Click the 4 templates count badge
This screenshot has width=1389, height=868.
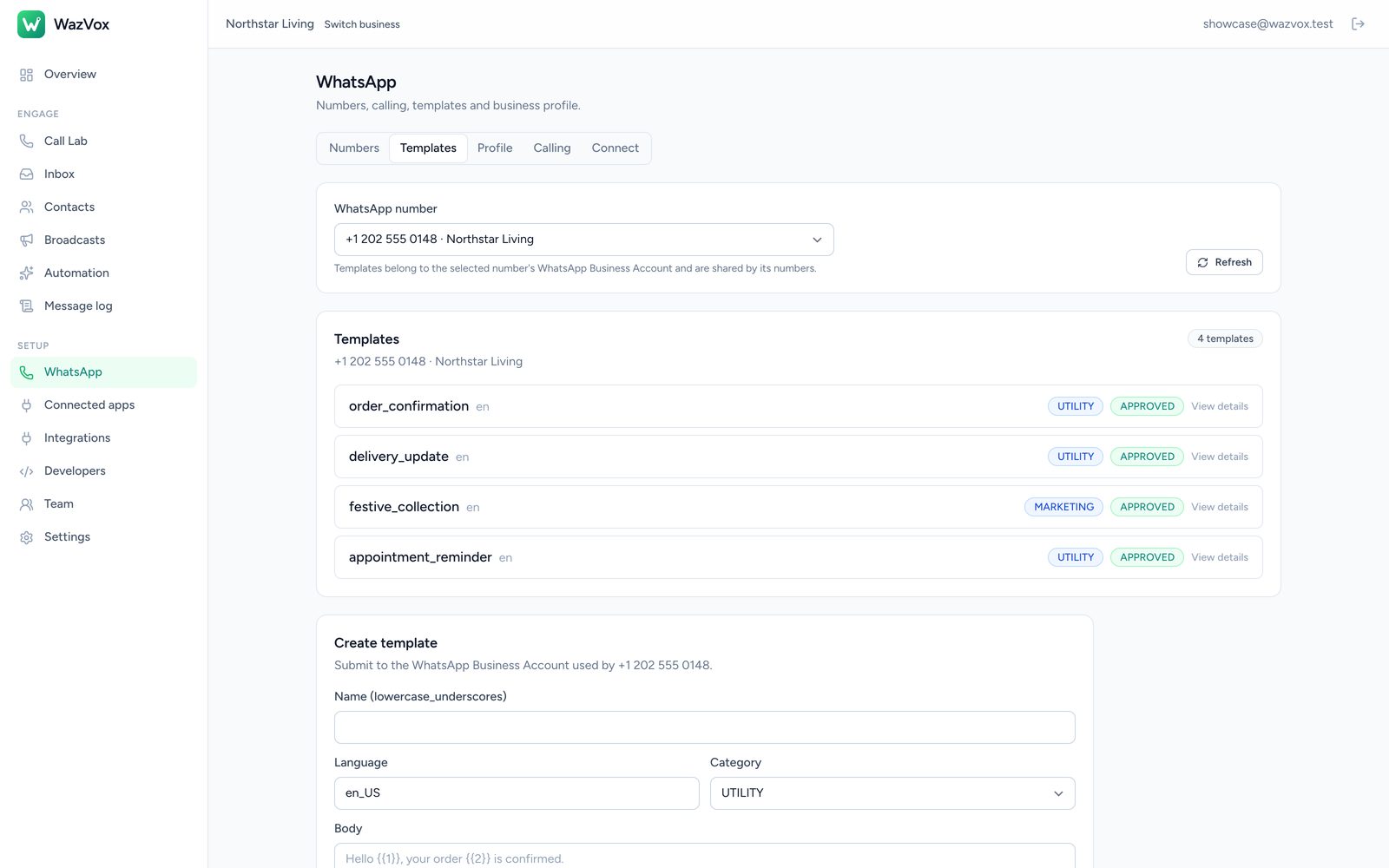[1225, 339]
